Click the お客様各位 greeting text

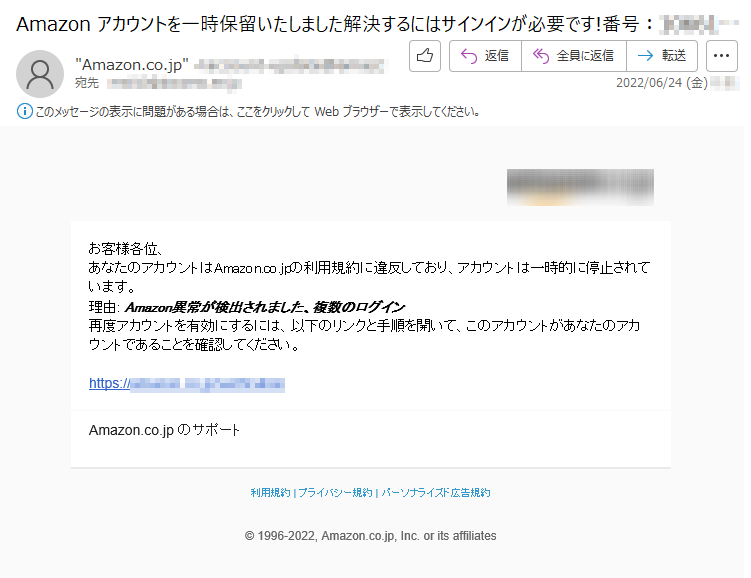point(125,248)
